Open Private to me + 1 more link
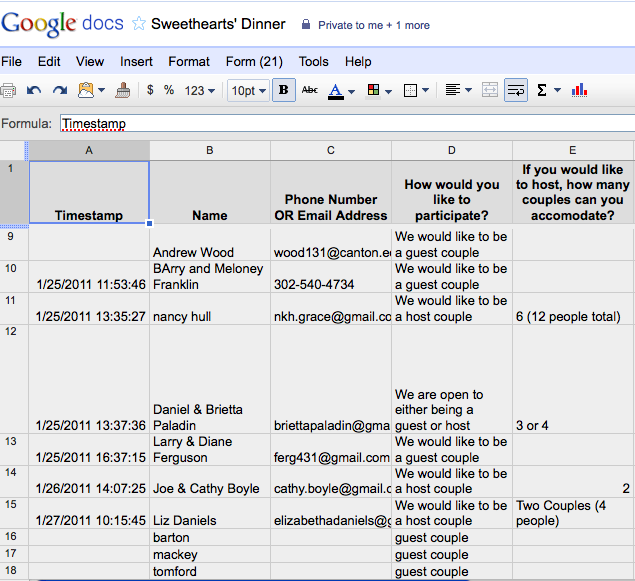 pos(373,25)
